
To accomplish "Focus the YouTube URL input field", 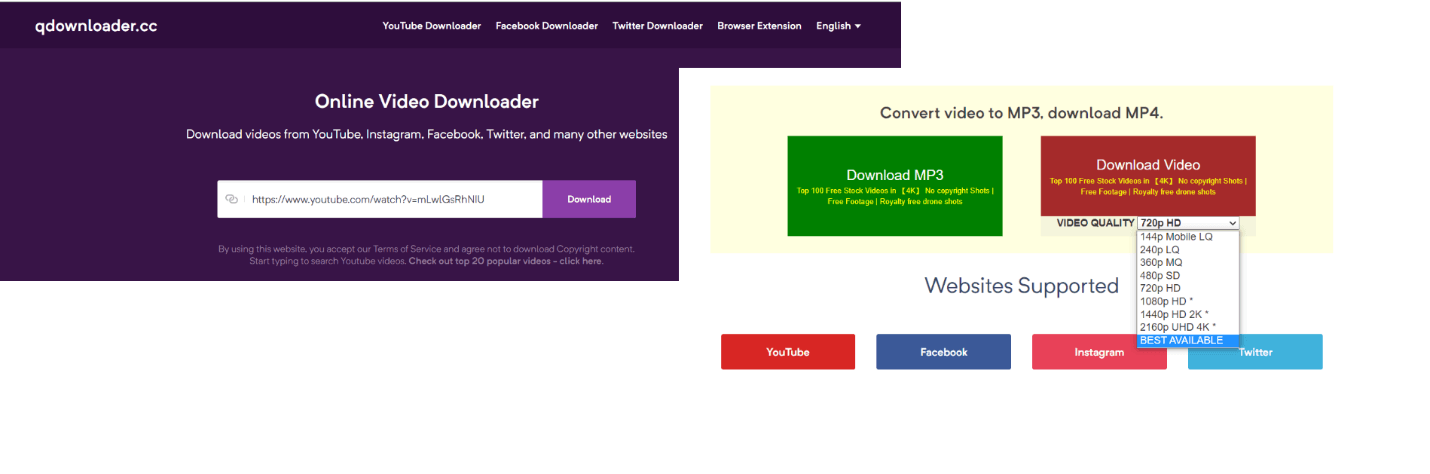I will (380, 199).
